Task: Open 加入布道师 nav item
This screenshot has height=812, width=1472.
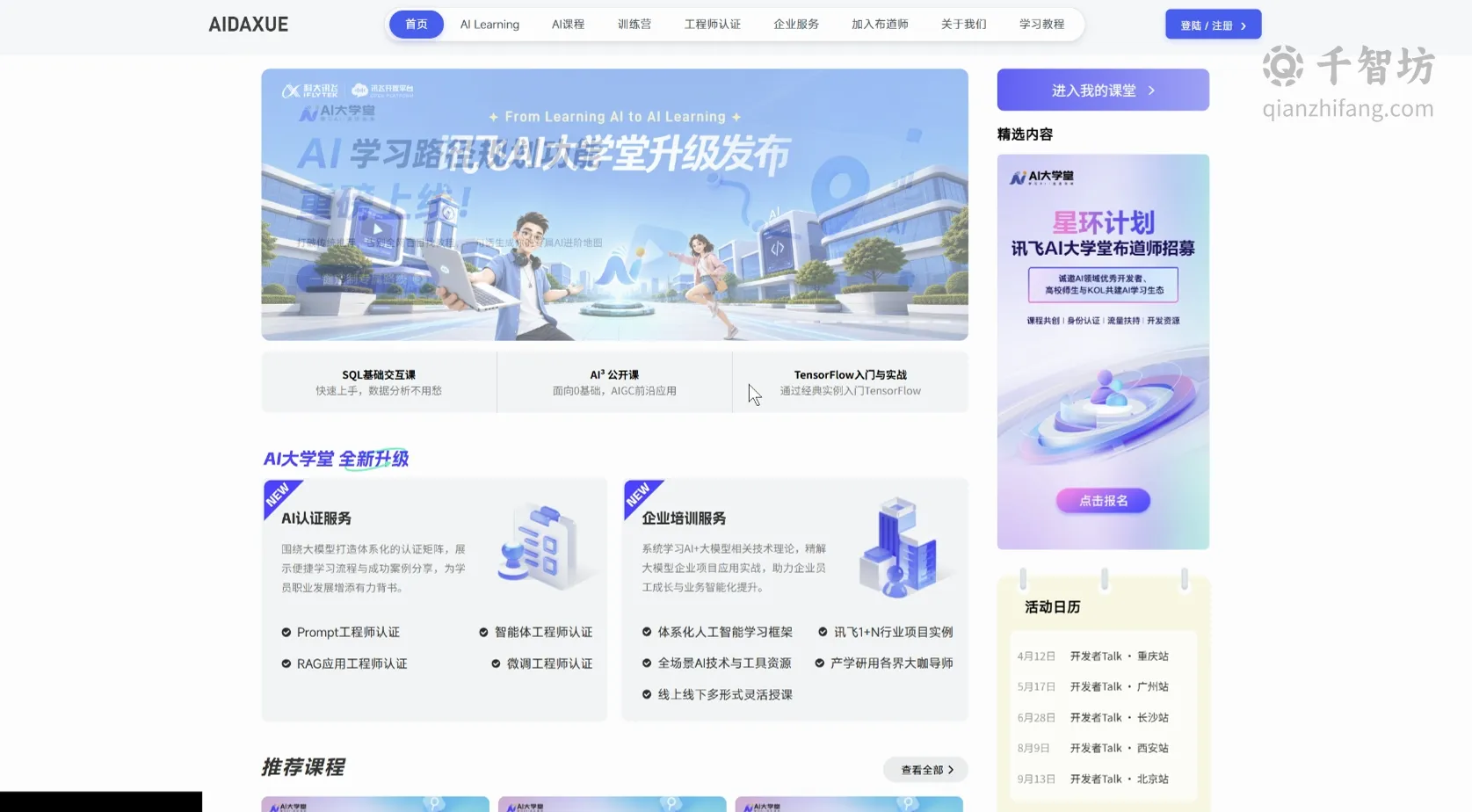Action: pyautogui.click(x=880, y=25)
